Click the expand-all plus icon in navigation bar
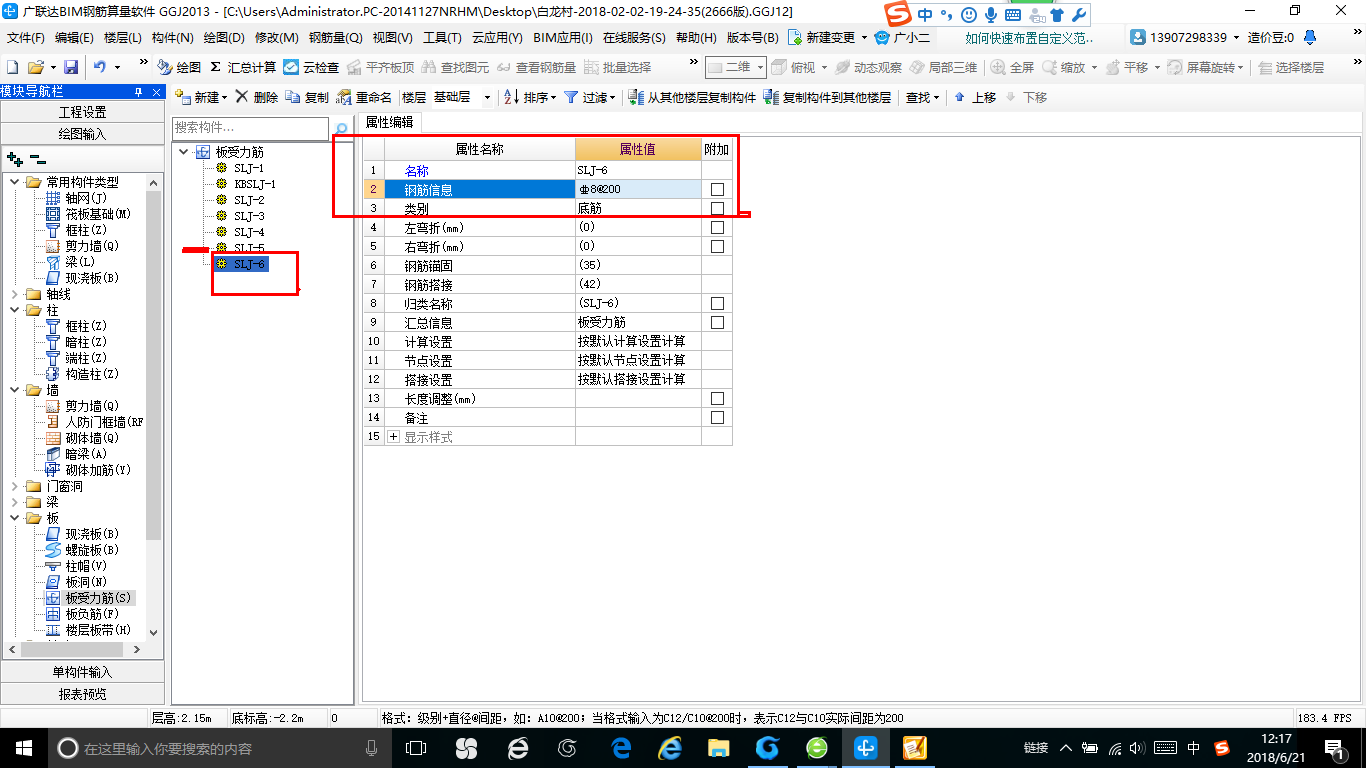1366x768 pixels. click(x=14, y=158)
